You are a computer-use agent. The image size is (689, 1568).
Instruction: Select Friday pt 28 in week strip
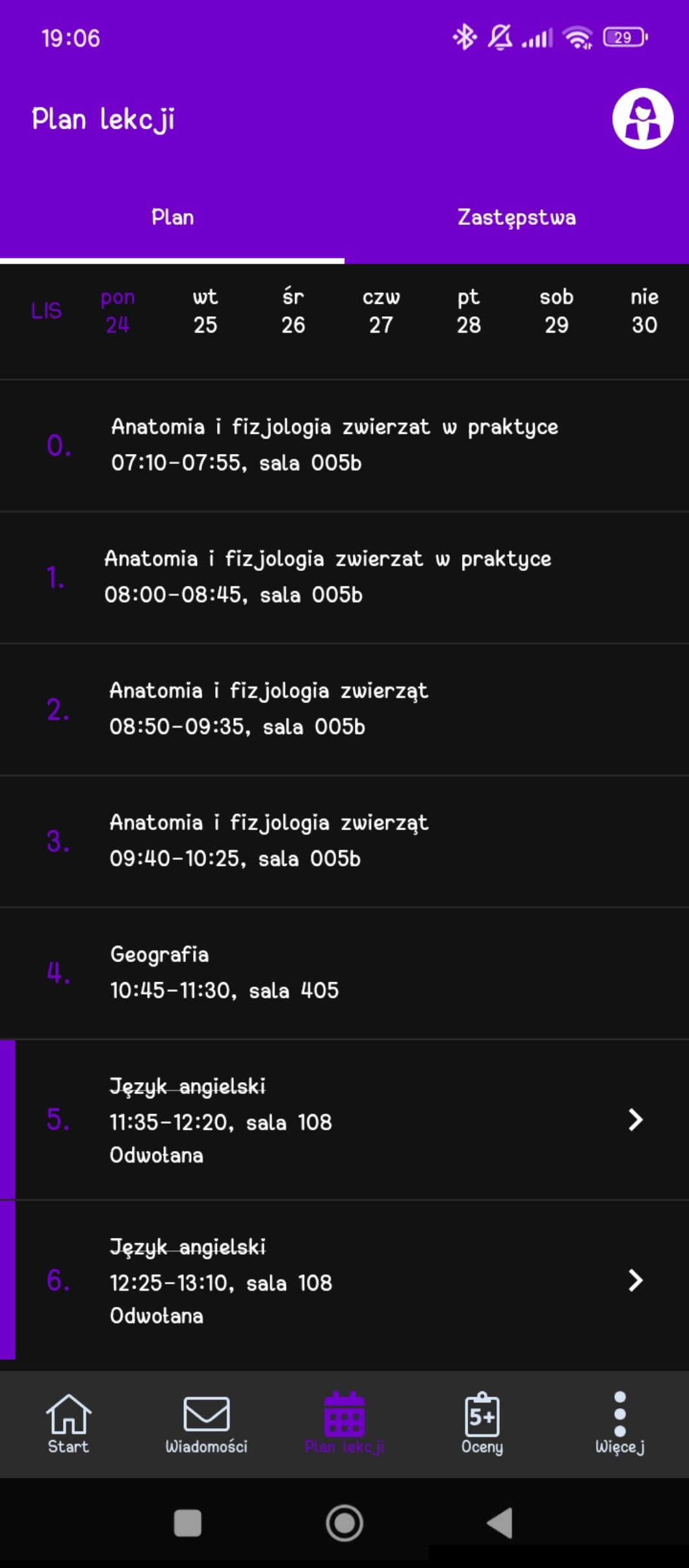469,311
